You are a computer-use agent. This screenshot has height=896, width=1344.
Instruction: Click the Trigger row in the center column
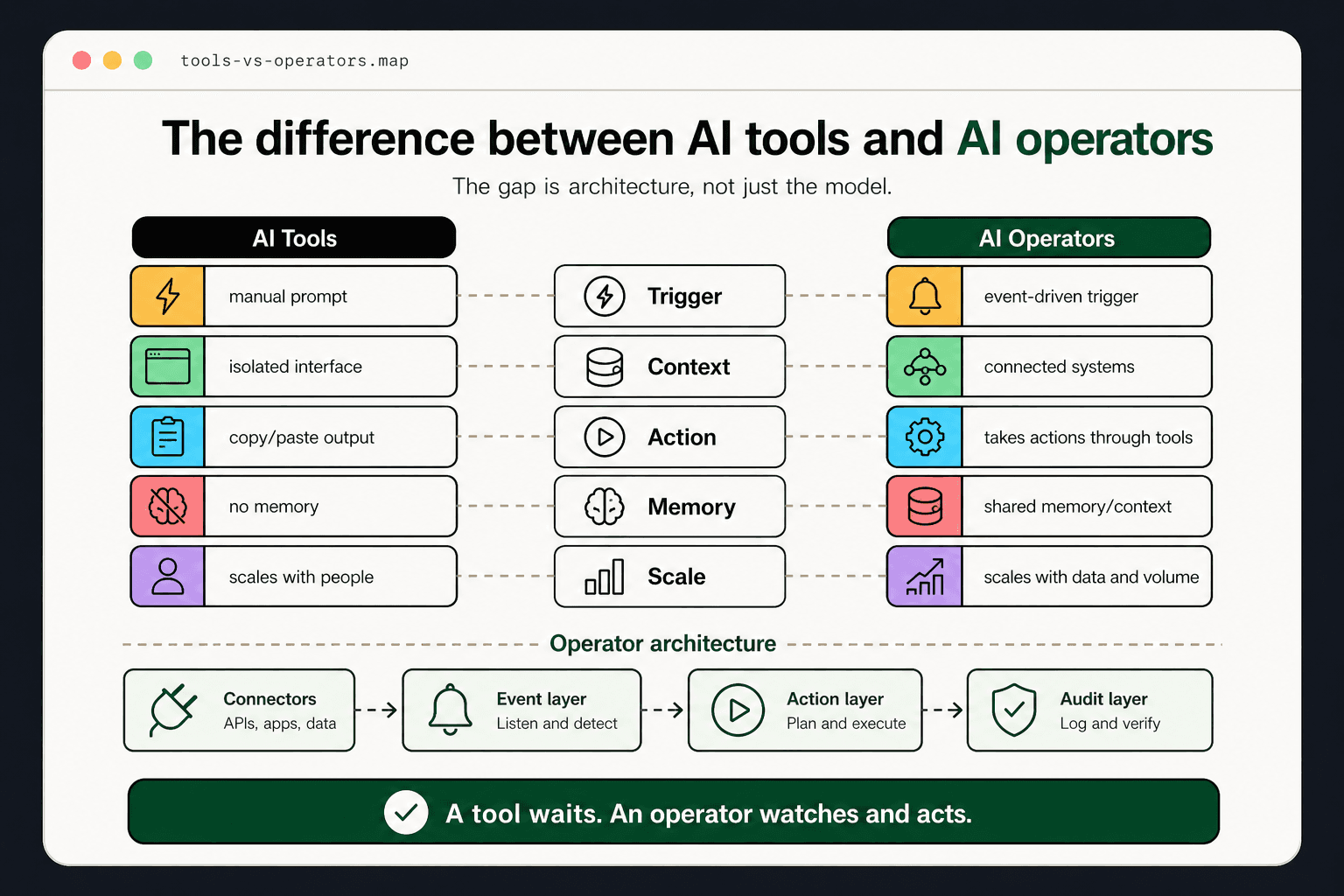pyautogui.click(x=669, y=296)
